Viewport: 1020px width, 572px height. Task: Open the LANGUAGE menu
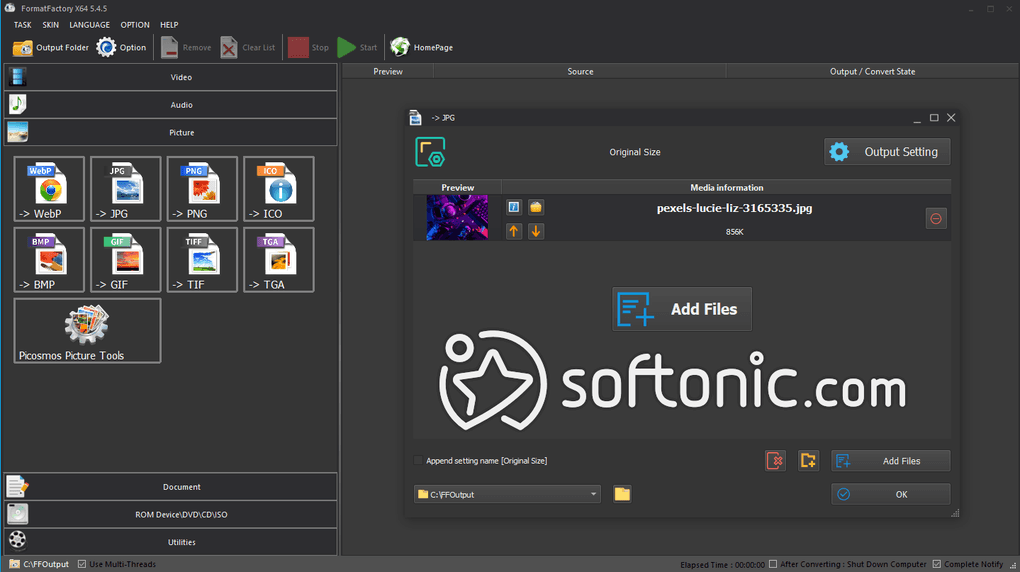point(90,25)
